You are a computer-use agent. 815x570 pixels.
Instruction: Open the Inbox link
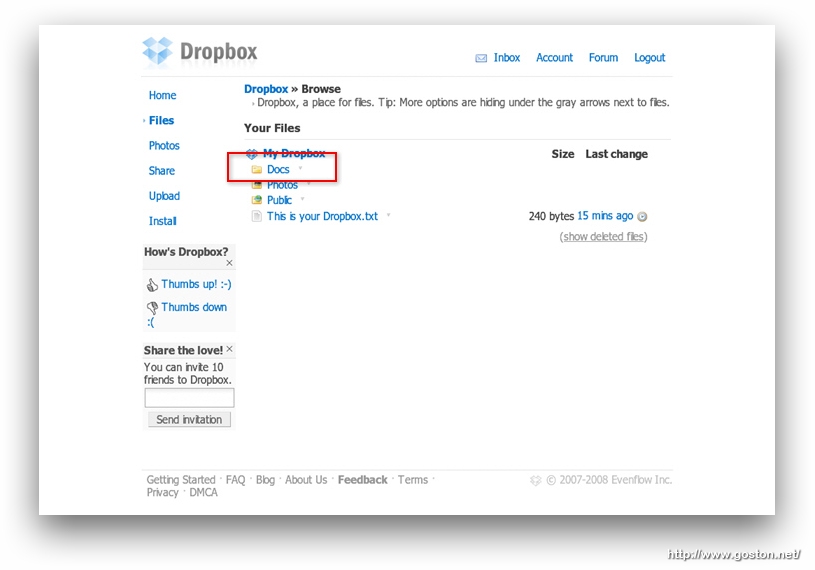point(507,58)
